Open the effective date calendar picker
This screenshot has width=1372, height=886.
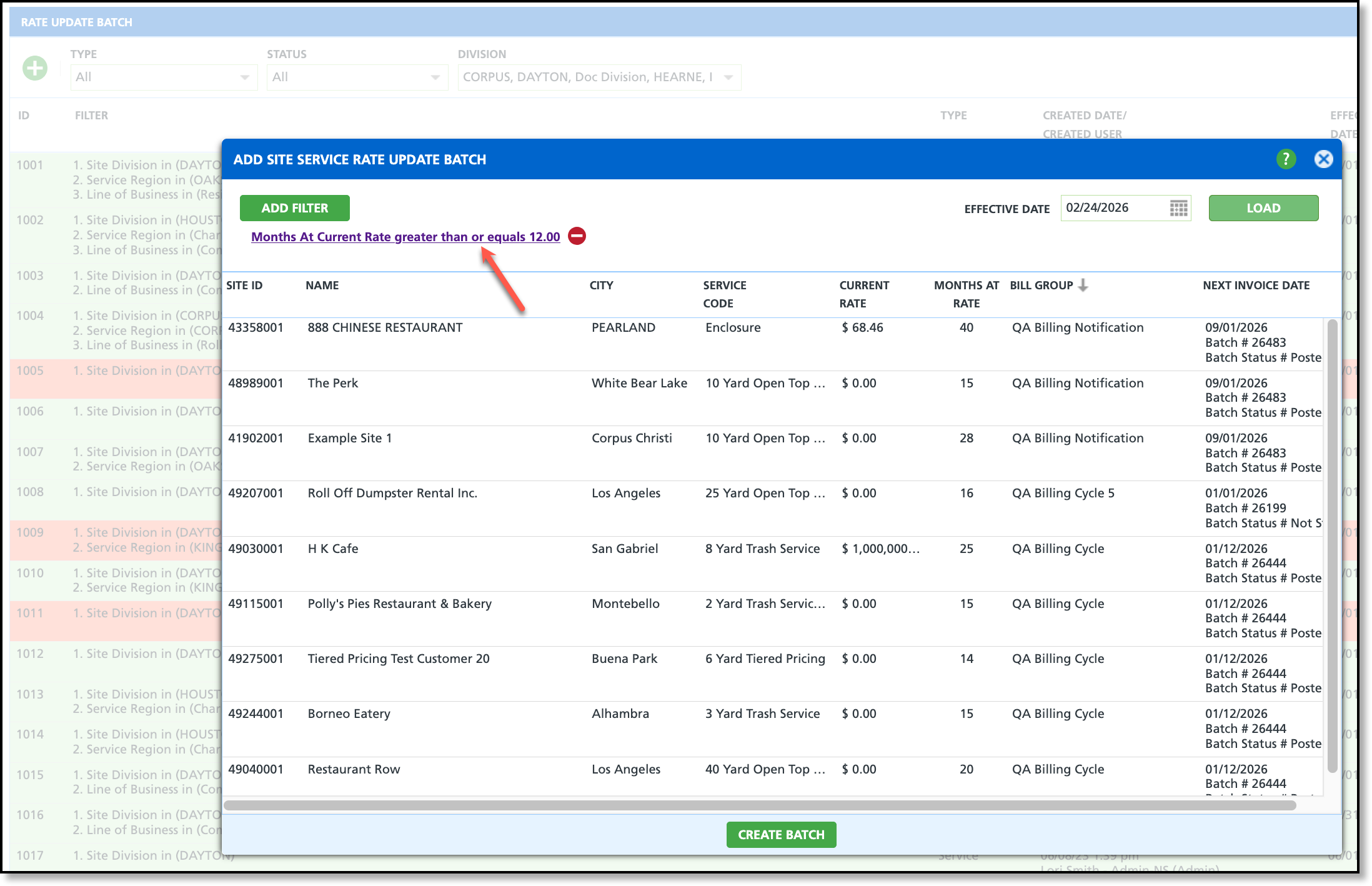(x=1178, y=208)
